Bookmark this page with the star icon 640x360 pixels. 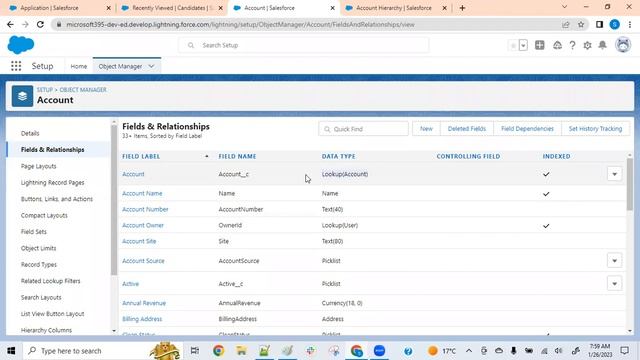pyautogui.click(x=581, y=24)
